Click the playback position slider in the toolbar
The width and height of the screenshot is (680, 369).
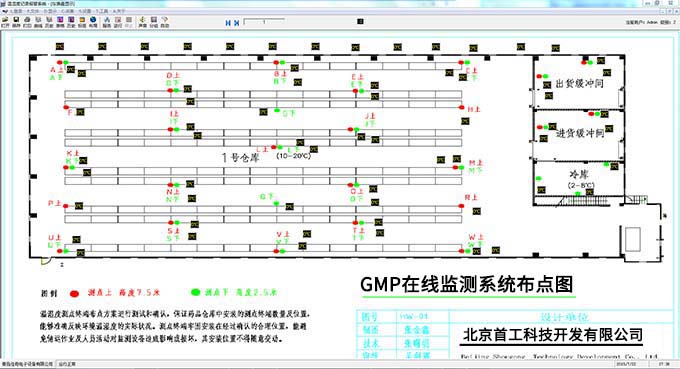tap(264, 21)
